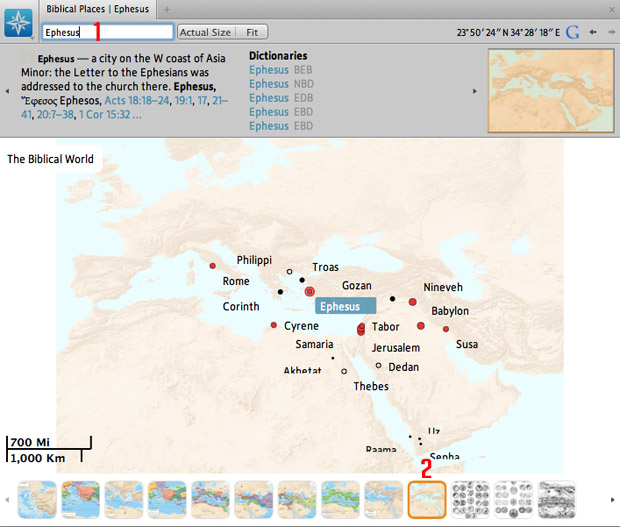Viewport: 620px width, 527px height.
Task: Expand info panel using right triangle
Action: click(x=474, y=92)
